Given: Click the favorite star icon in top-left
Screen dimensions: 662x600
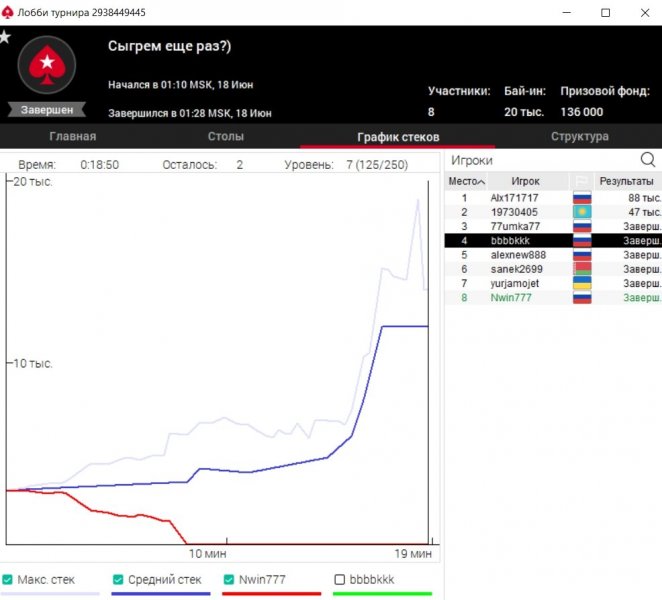Looking at the screenshot, I should [x=5, y=38].
